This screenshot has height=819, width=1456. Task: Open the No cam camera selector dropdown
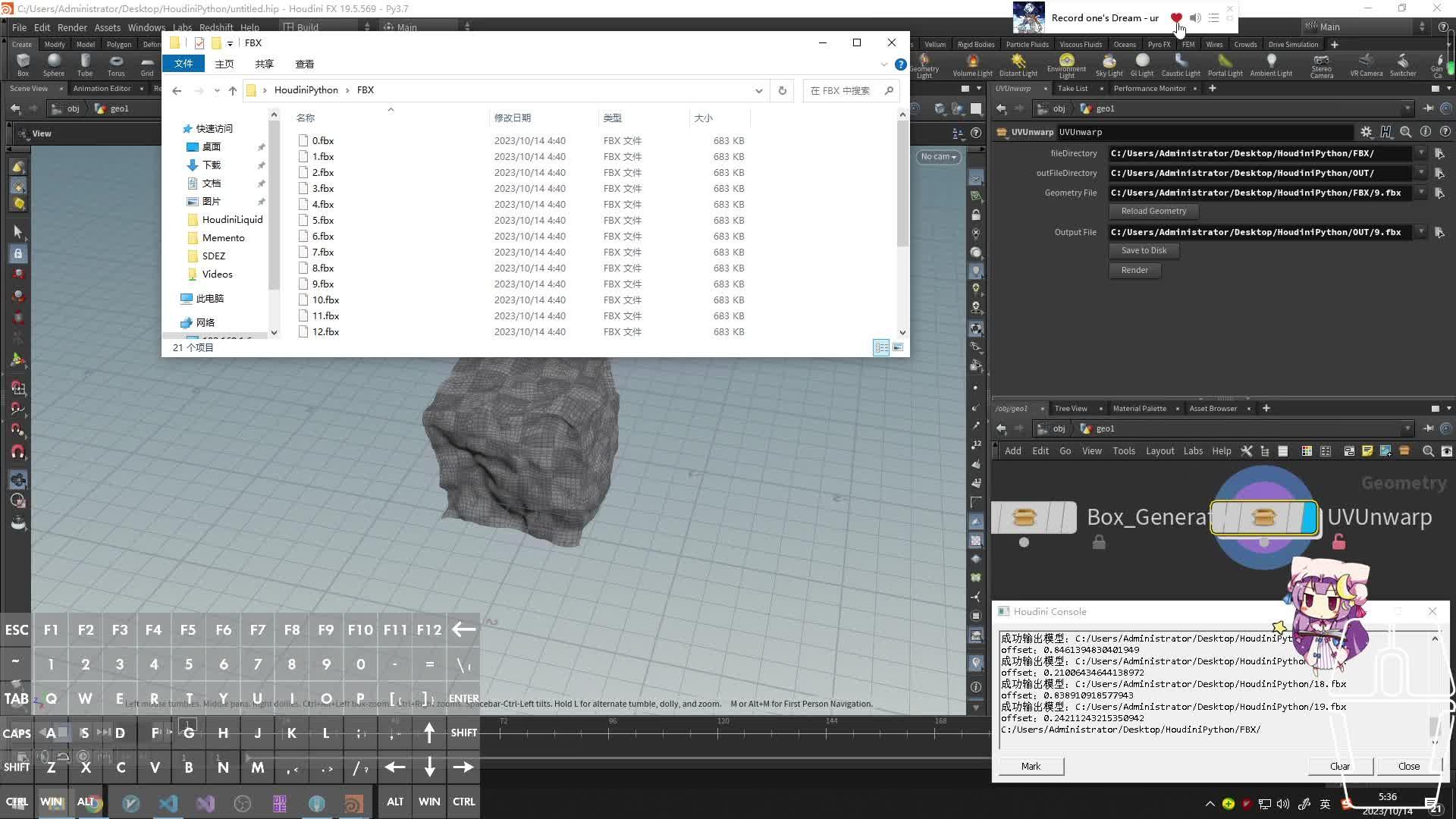coord(938,157)
